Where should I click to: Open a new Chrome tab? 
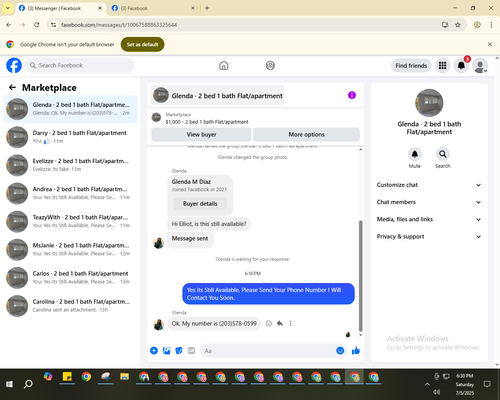point(207,8)
